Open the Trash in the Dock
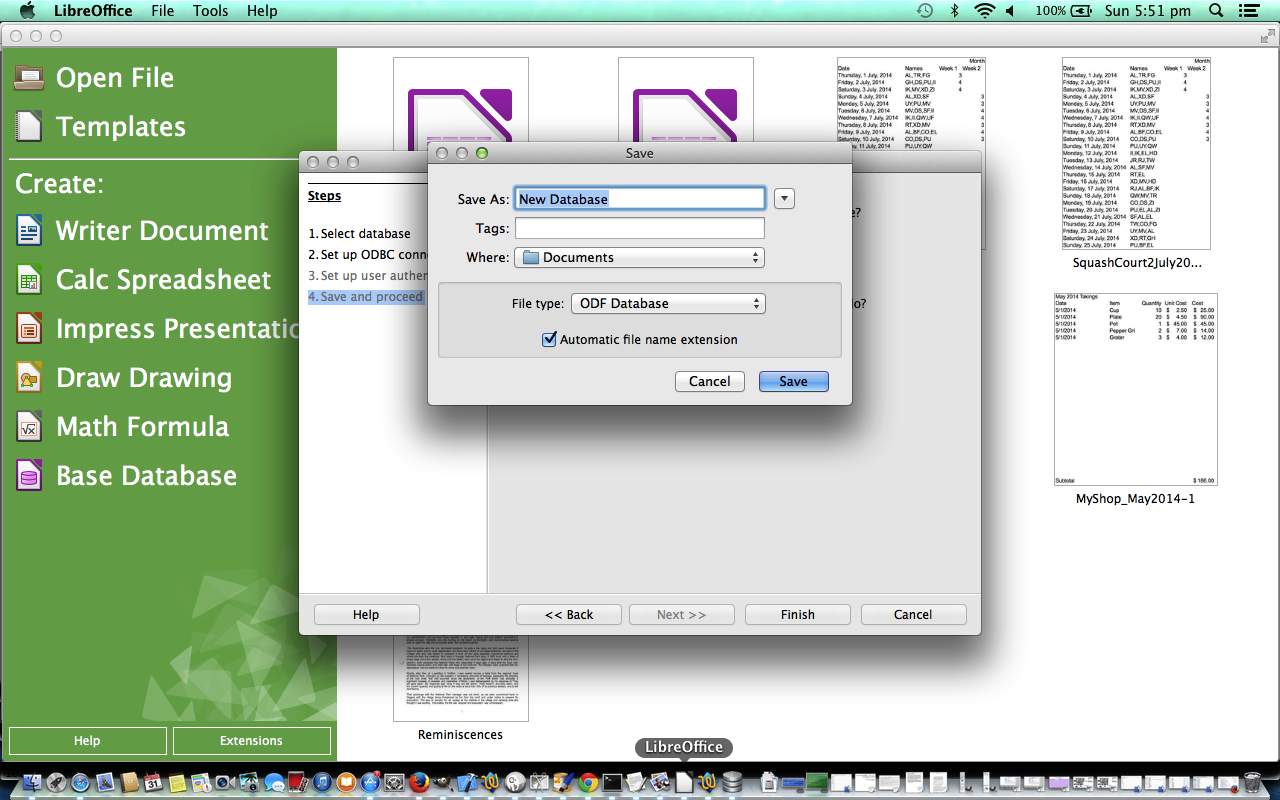 tap(1252, 782)
